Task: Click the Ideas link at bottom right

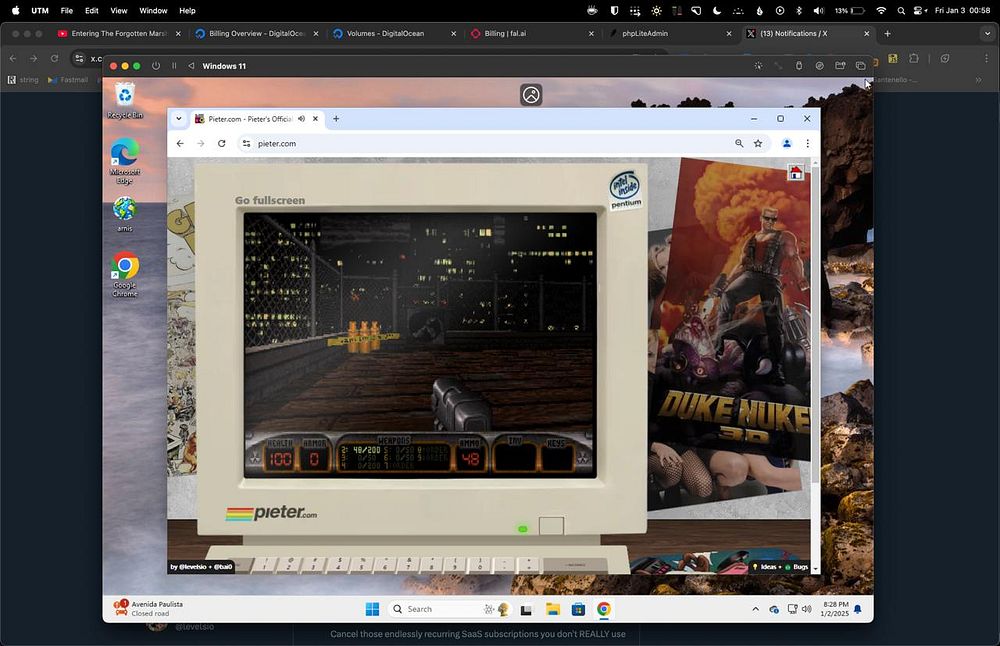Action: coord(765,566)
